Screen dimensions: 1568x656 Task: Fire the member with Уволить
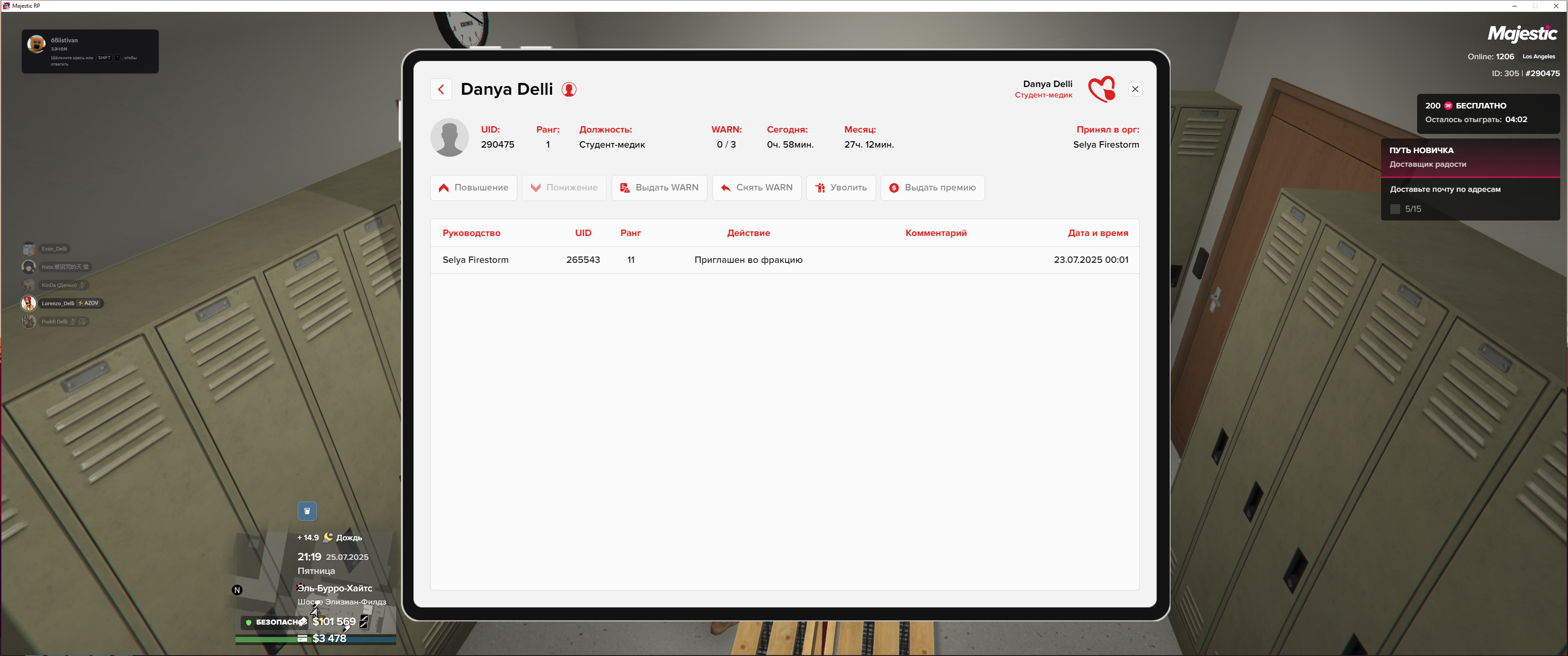click(x=841, y=188)
